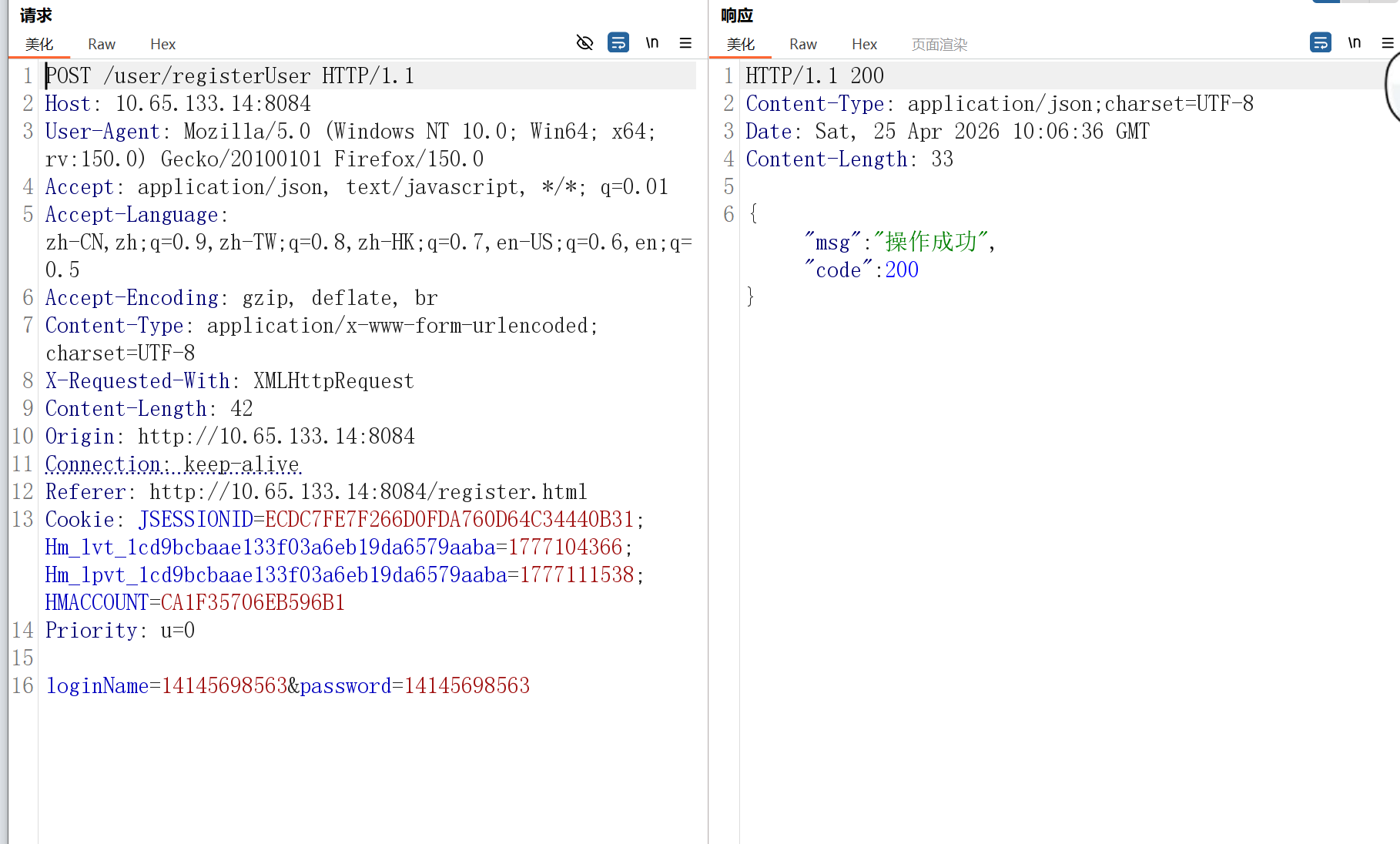Click the request Content-Length: 42 line

point(149,408)
